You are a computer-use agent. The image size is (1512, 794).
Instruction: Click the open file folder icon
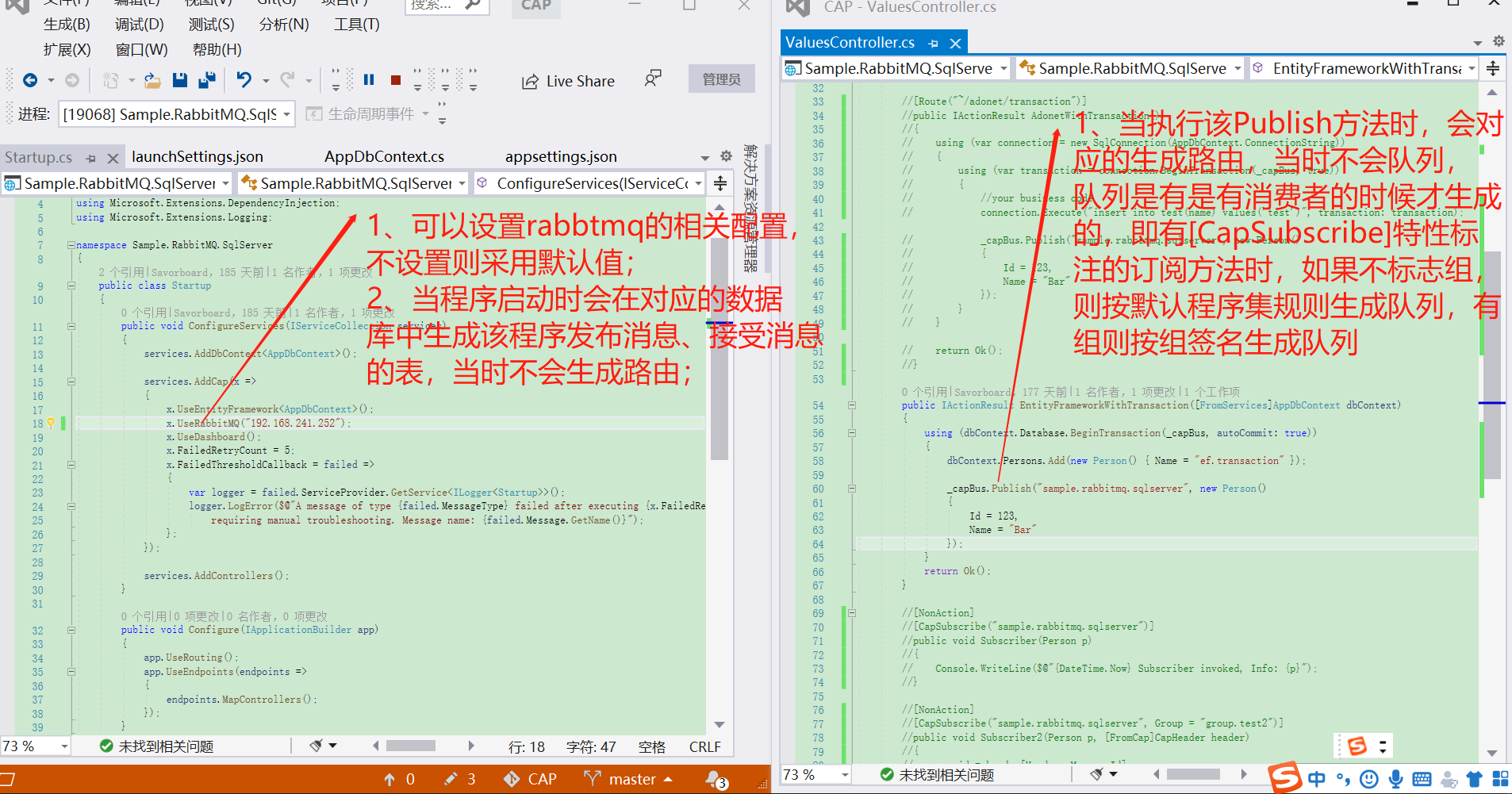153,80
